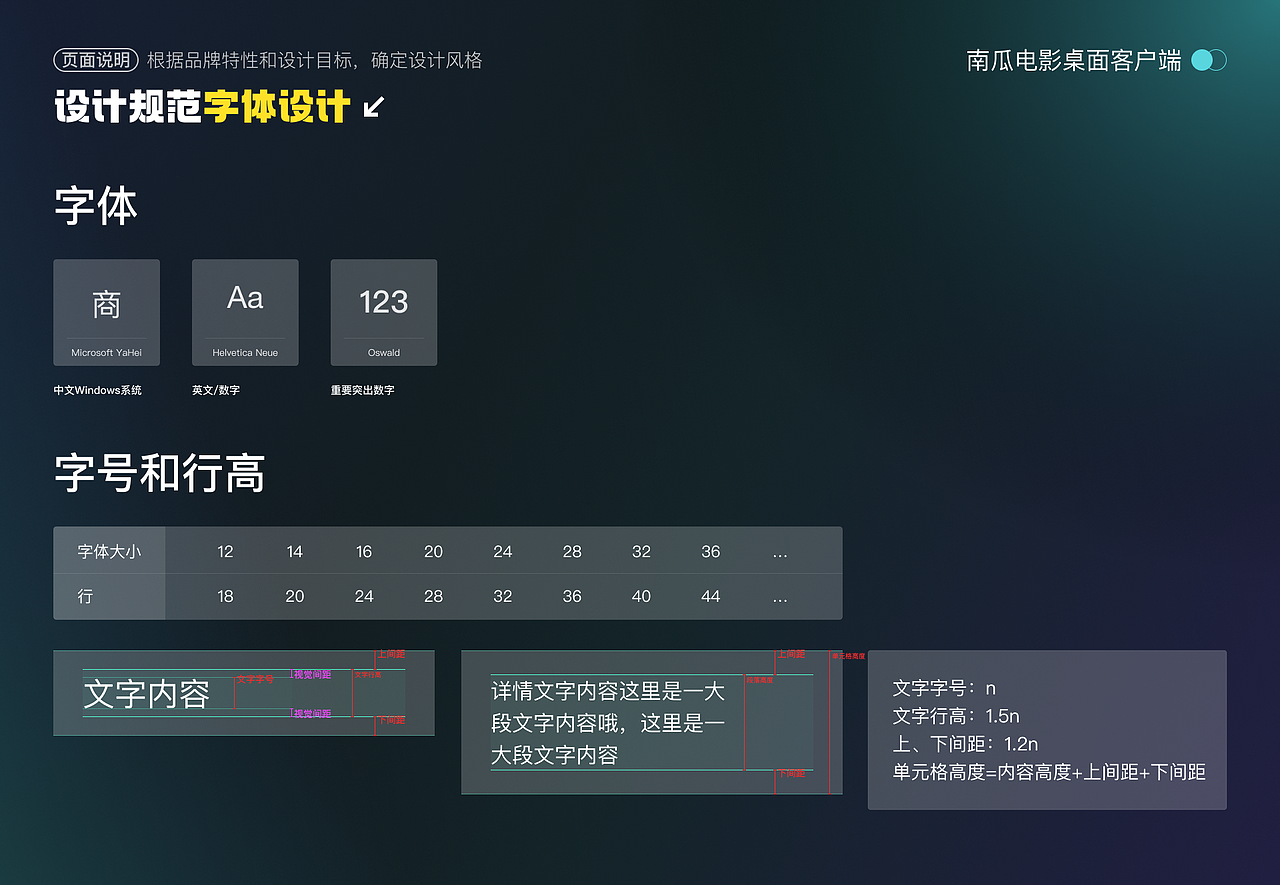Select the Helvetica Neue font card
This screenshot has width=1280, height=885.
(x=245, y=312)
